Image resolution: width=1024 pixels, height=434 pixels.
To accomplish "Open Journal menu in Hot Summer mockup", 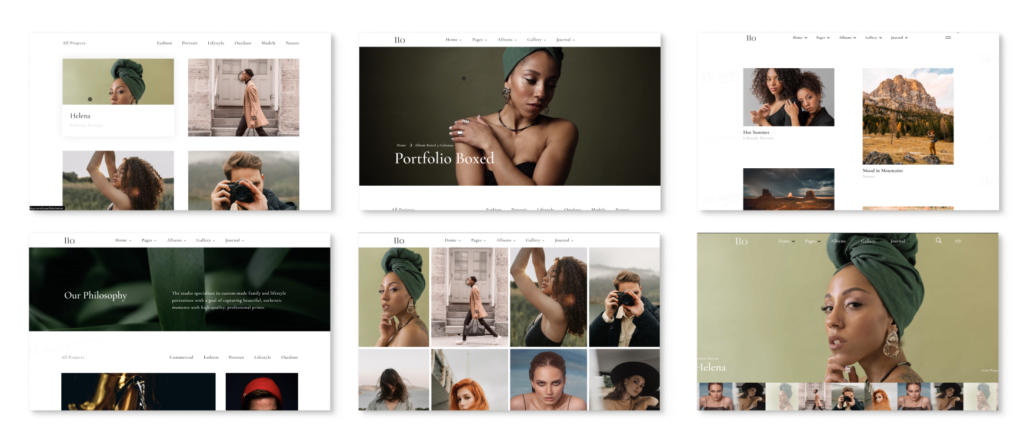I will [899, 38].
